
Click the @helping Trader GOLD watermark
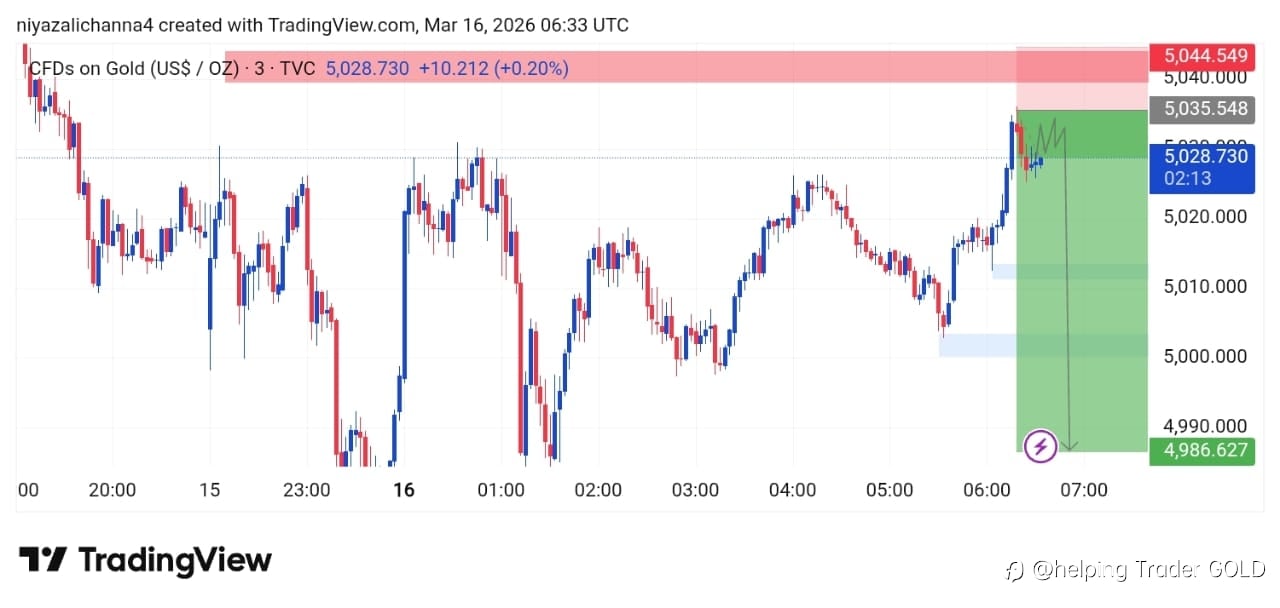(1136, 570)
